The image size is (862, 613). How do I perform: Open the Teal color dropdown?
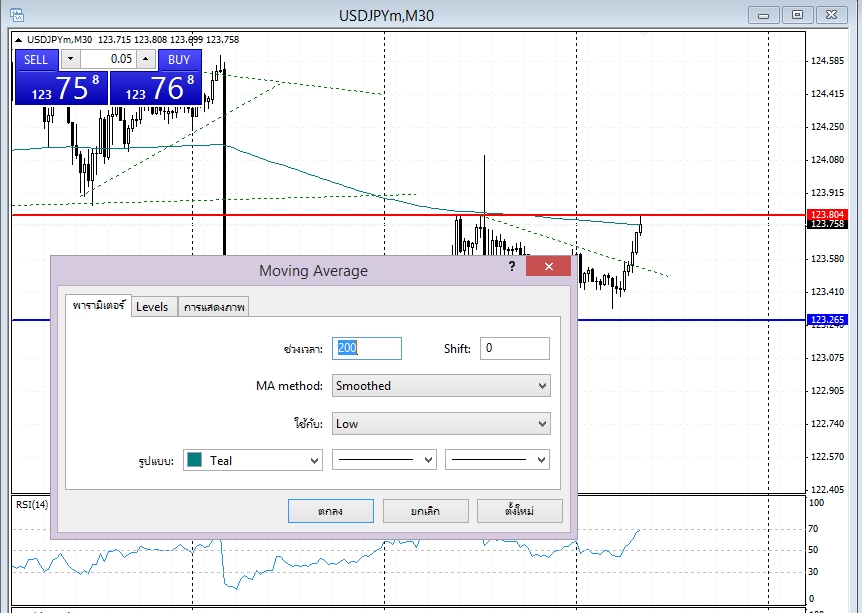[253, 460]
